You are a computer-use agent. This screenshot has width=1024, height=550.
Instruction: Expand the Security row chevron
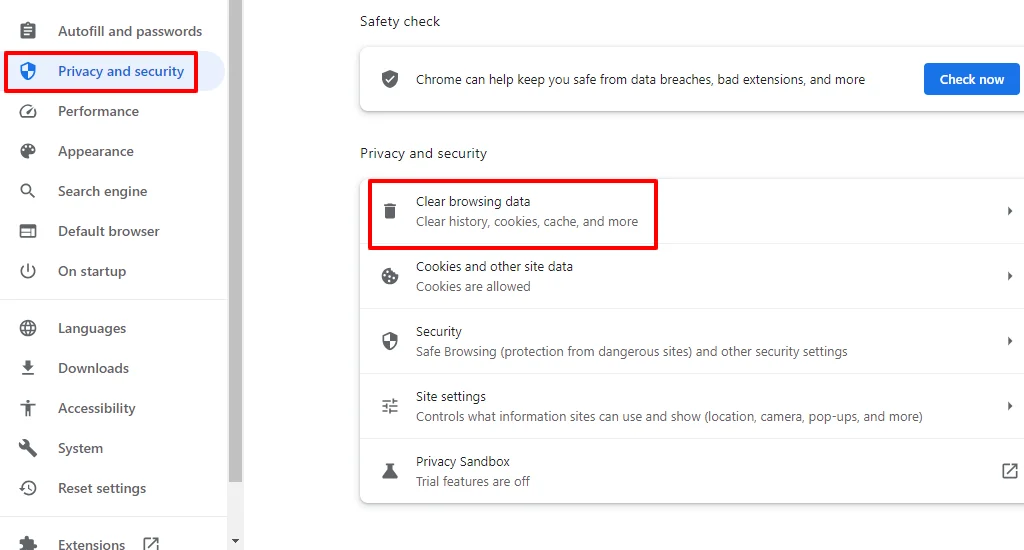(x=1010, y=341)
